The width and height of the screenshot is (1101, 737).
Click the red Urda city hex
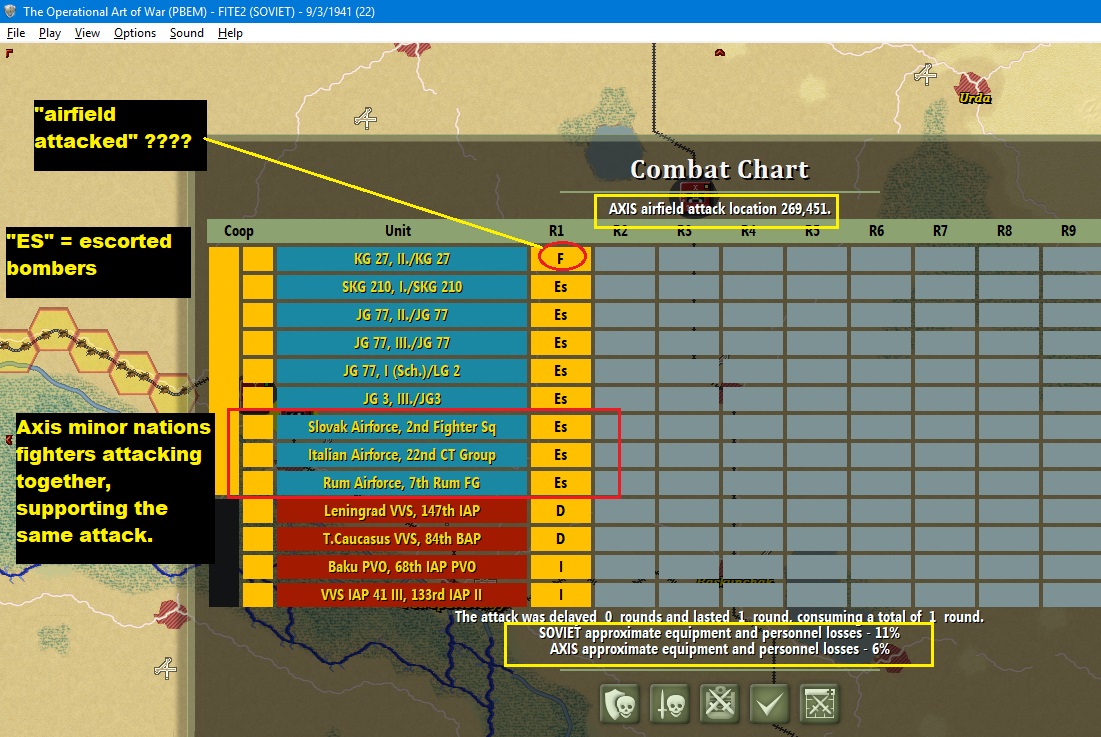point(973,86)
